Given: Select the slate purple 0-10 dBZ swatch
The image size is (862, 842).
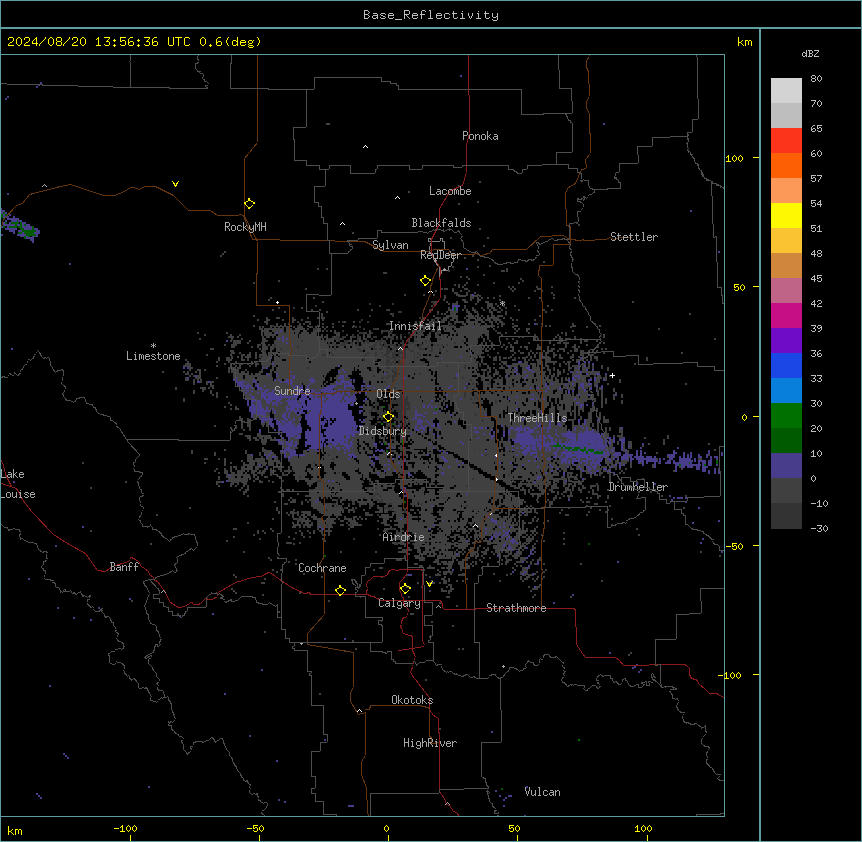Looking at the screenshot, I should coord(786,466).
